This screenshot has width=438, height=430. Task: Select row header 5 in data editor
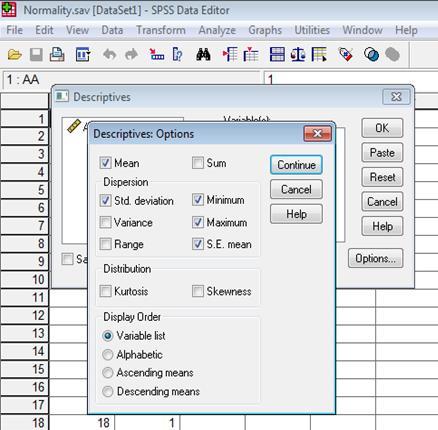pyautogui.click(x=24, y=190)
